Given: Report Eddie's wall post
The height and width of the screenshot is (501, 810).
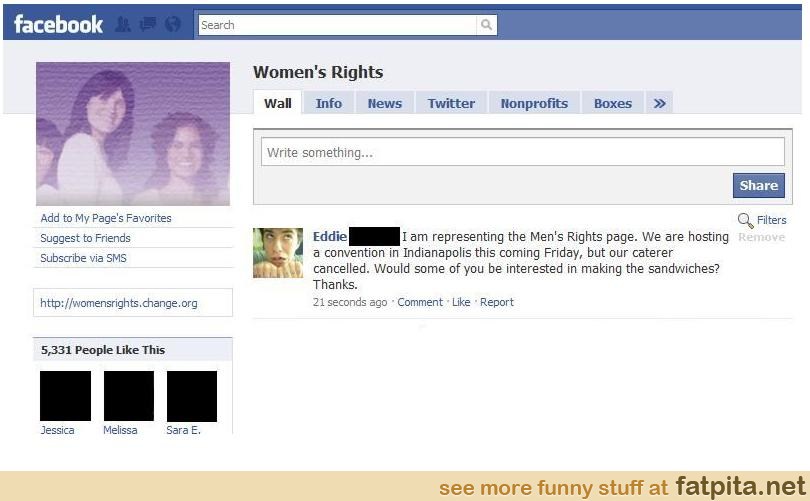Looking at the screenshot, I should coord(497,302).
